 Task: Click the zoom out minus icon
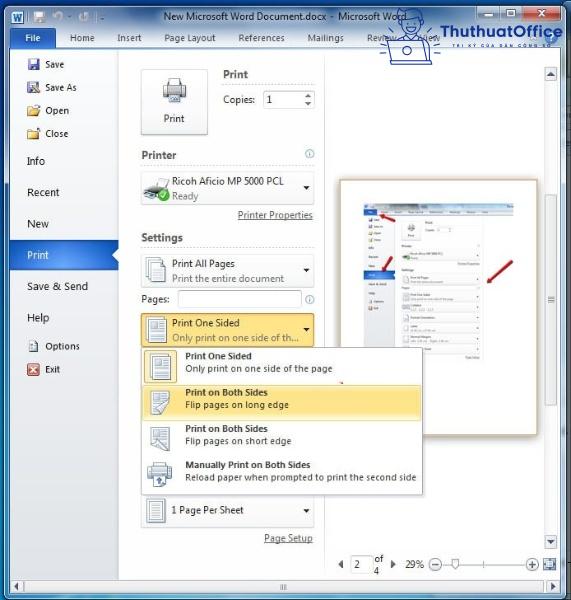435,564
